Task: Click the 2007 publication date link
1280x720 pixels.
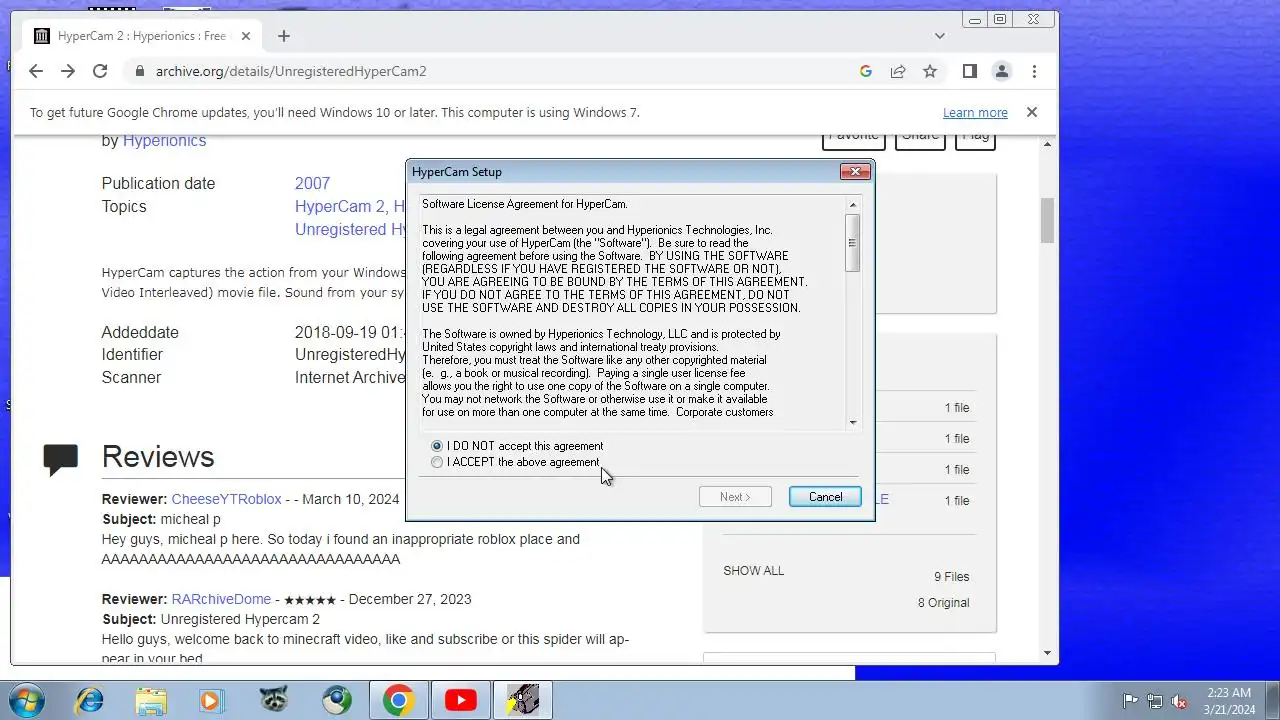Action: coord(312,183)
